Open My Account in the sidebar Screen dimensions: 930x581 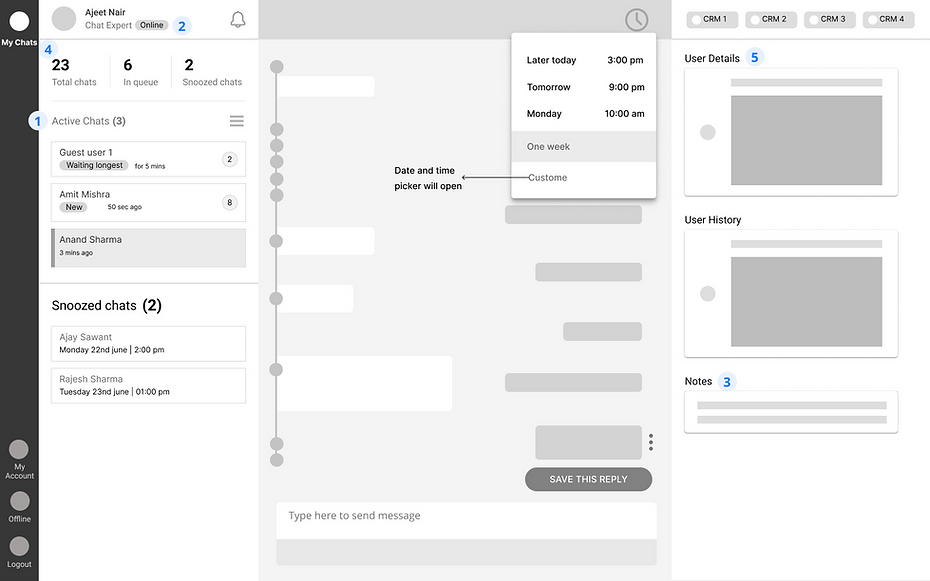(19, 449)
